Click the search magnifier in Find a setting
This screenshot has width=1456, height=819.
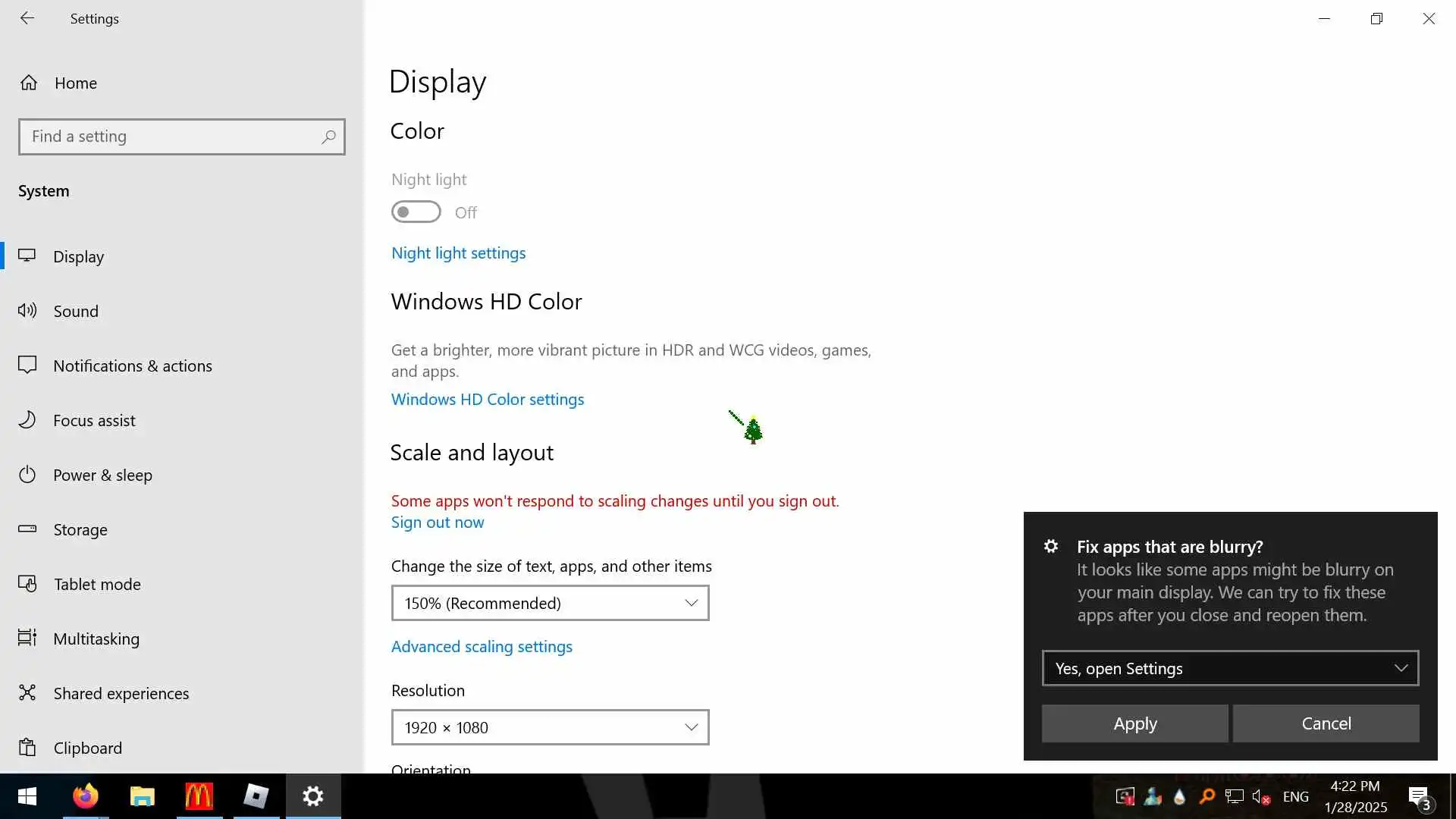[328, 137]
